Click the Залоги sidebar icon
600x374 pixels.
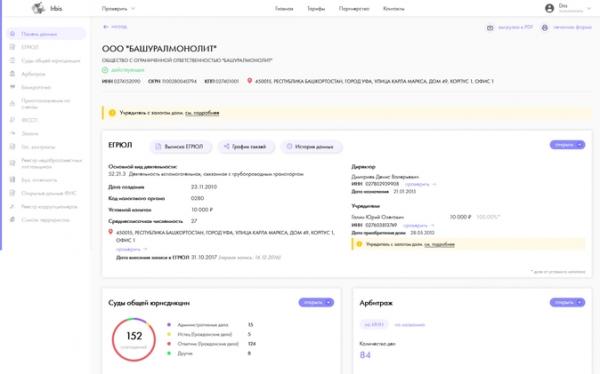[12, 133]
